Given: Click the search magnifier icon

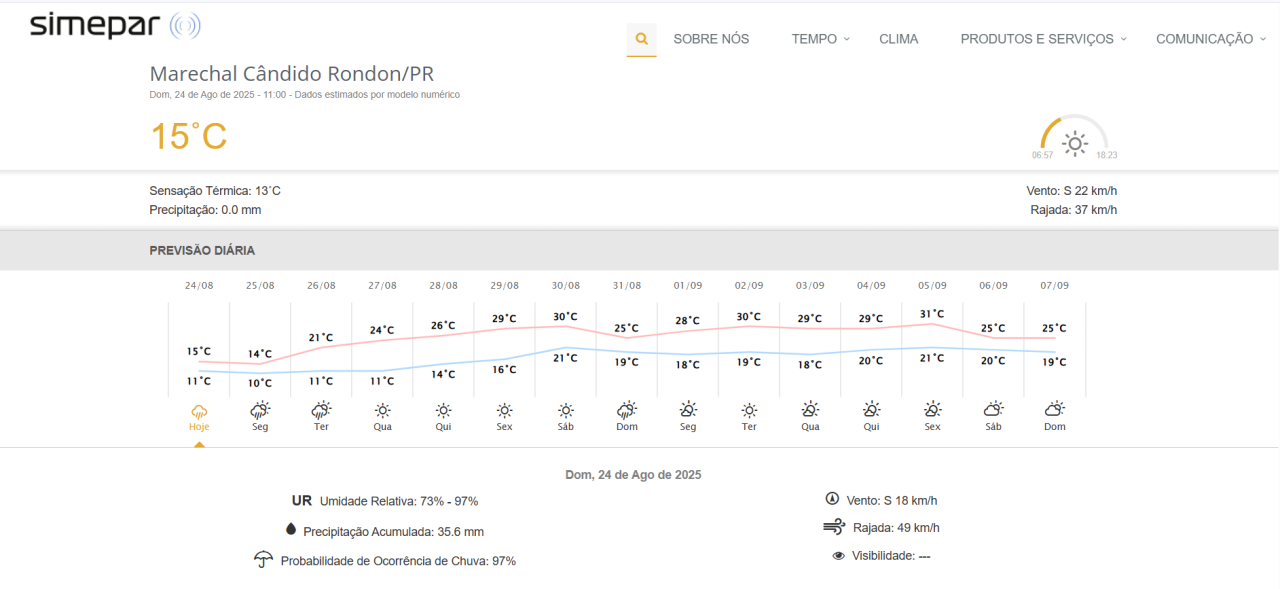Looking at the screenshot, I should point(641,39).
